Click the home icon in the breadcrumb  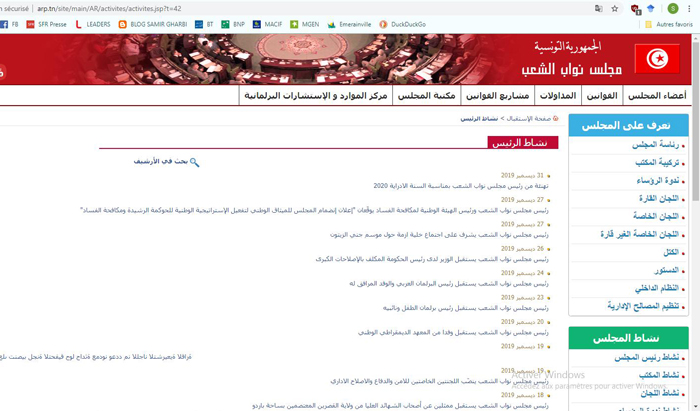click(556, 118)
